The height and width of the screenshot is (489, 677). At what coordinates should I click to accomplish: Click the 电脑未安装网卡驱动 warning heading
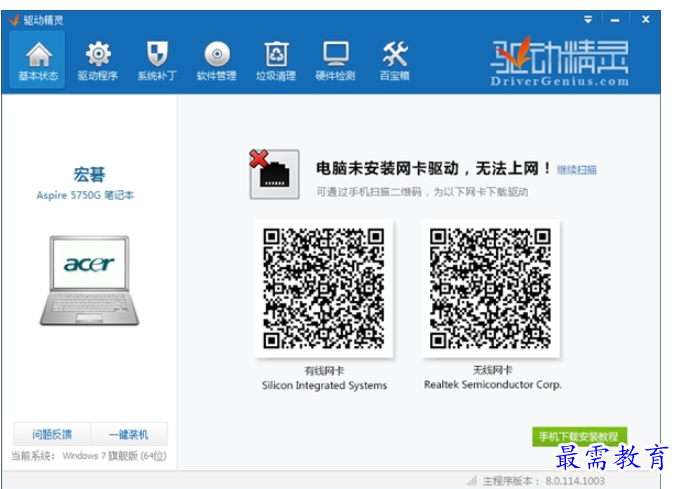433,168
